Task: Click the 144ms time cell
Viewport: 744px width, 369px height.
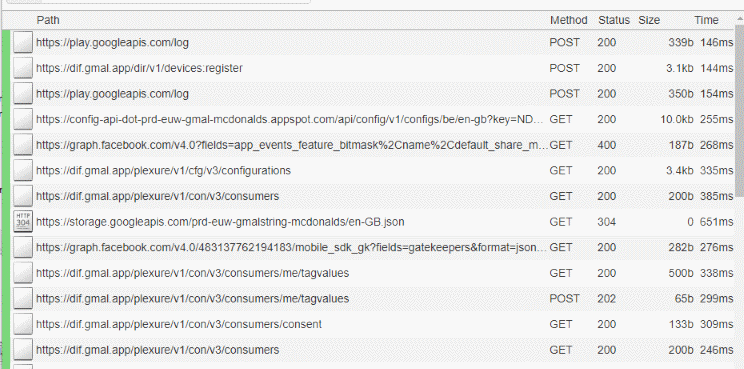Action: [x=716, y=68]
